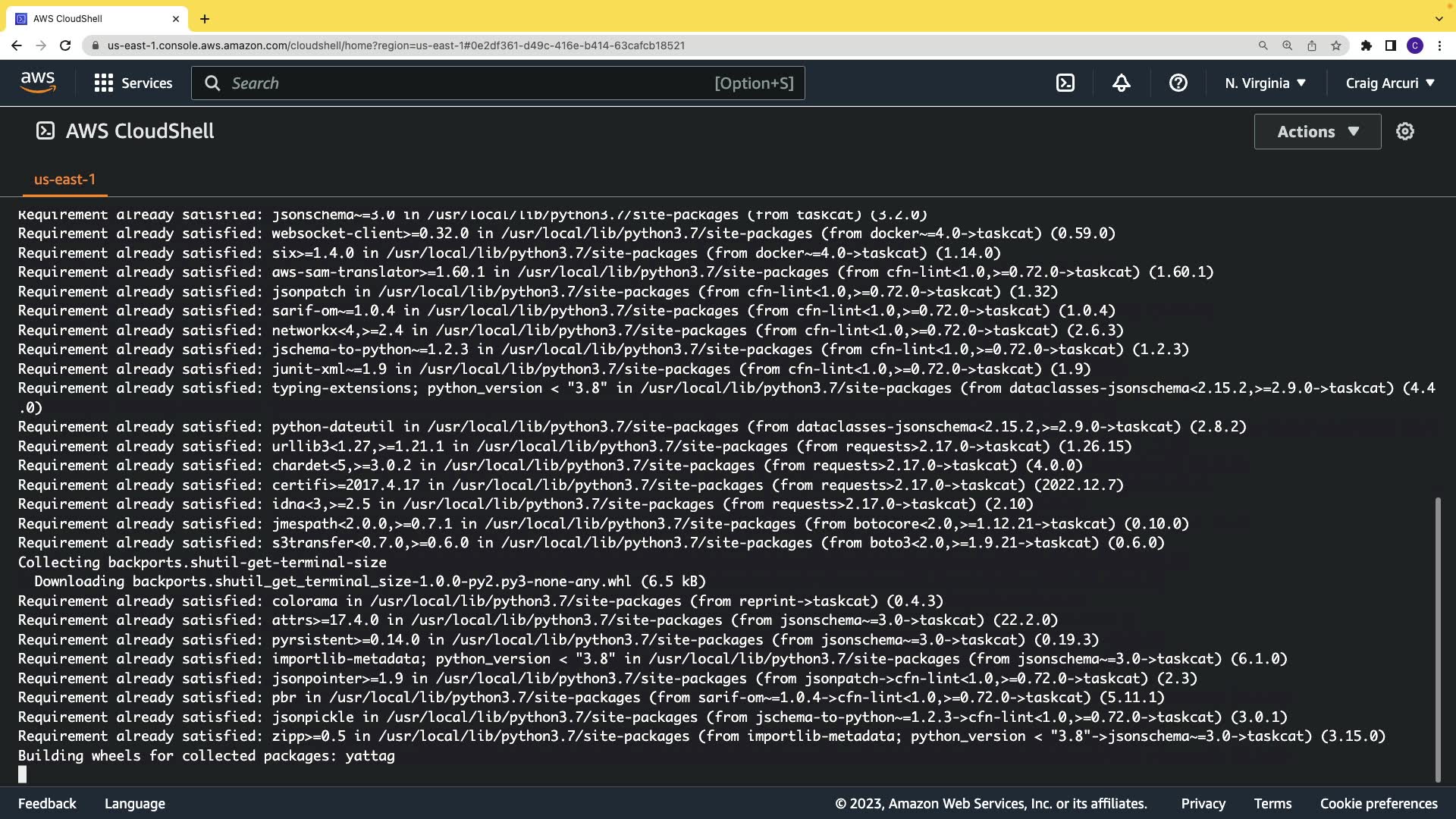Expand the Craig Arcuri account menu
1456x819 pixels.
1390,83
